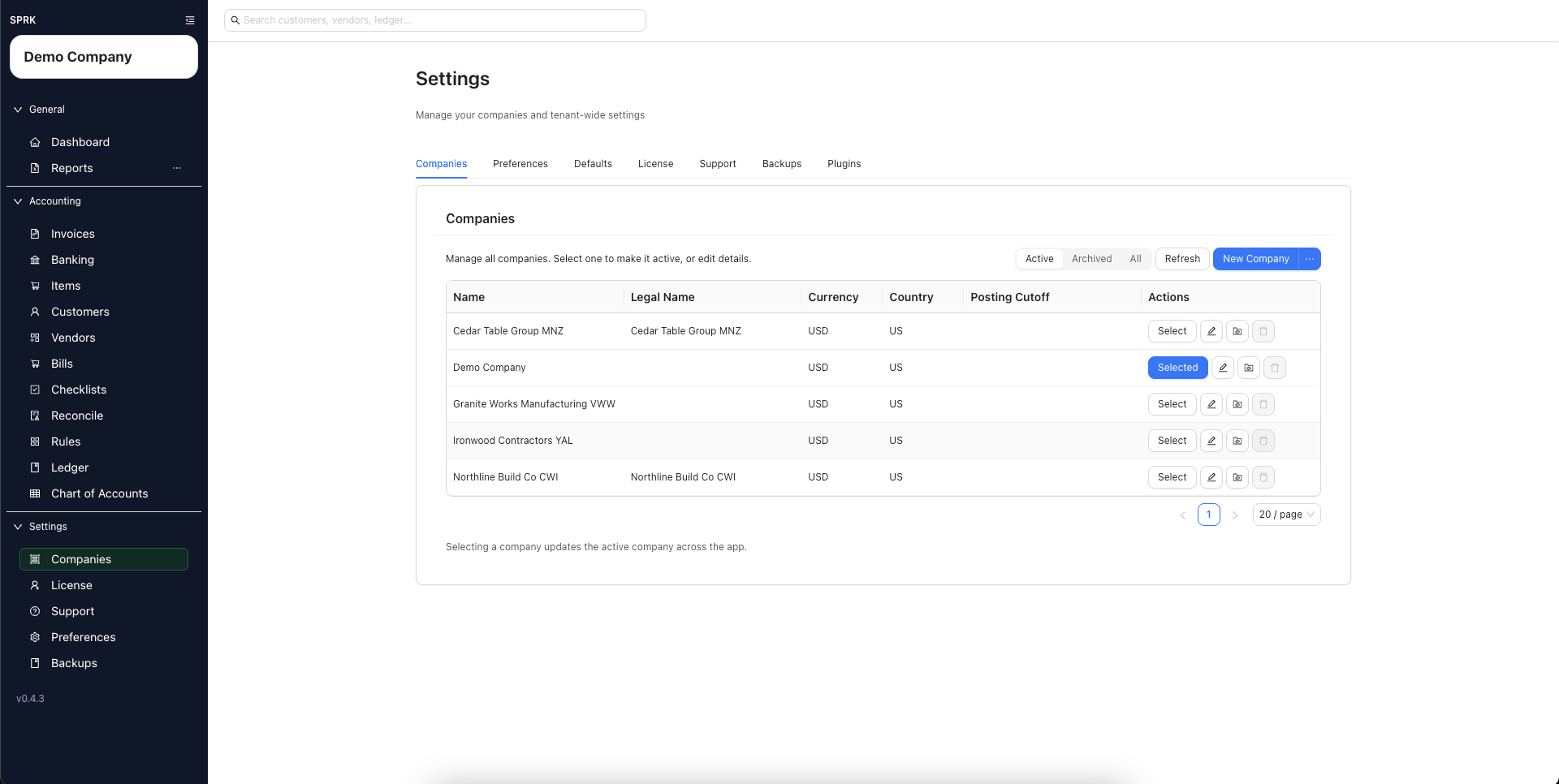Open Invoices in the sidebar
The width and height of the screenshot is (1559, 784).
pyautogui.click(x=104, y=234)
